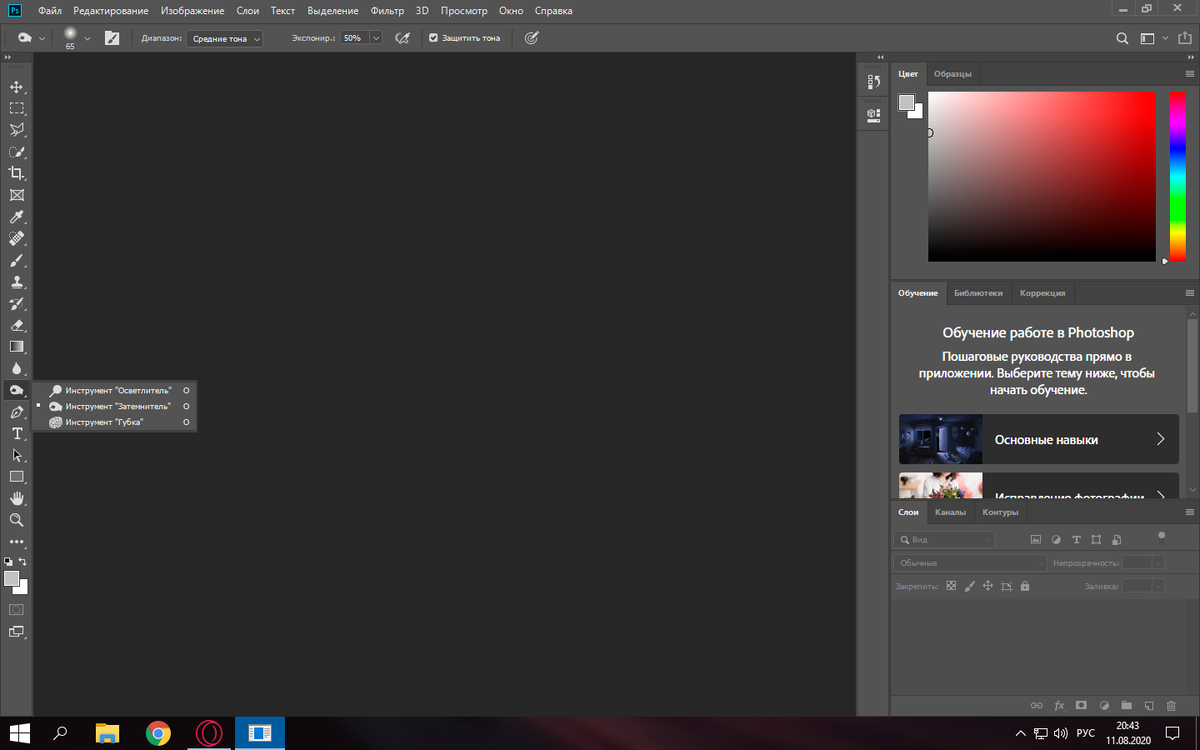Open the Заливка fill dropdown arrow
Image resolution: width=1200 pixels, height=750 pixels.
tap(1159, 586)
